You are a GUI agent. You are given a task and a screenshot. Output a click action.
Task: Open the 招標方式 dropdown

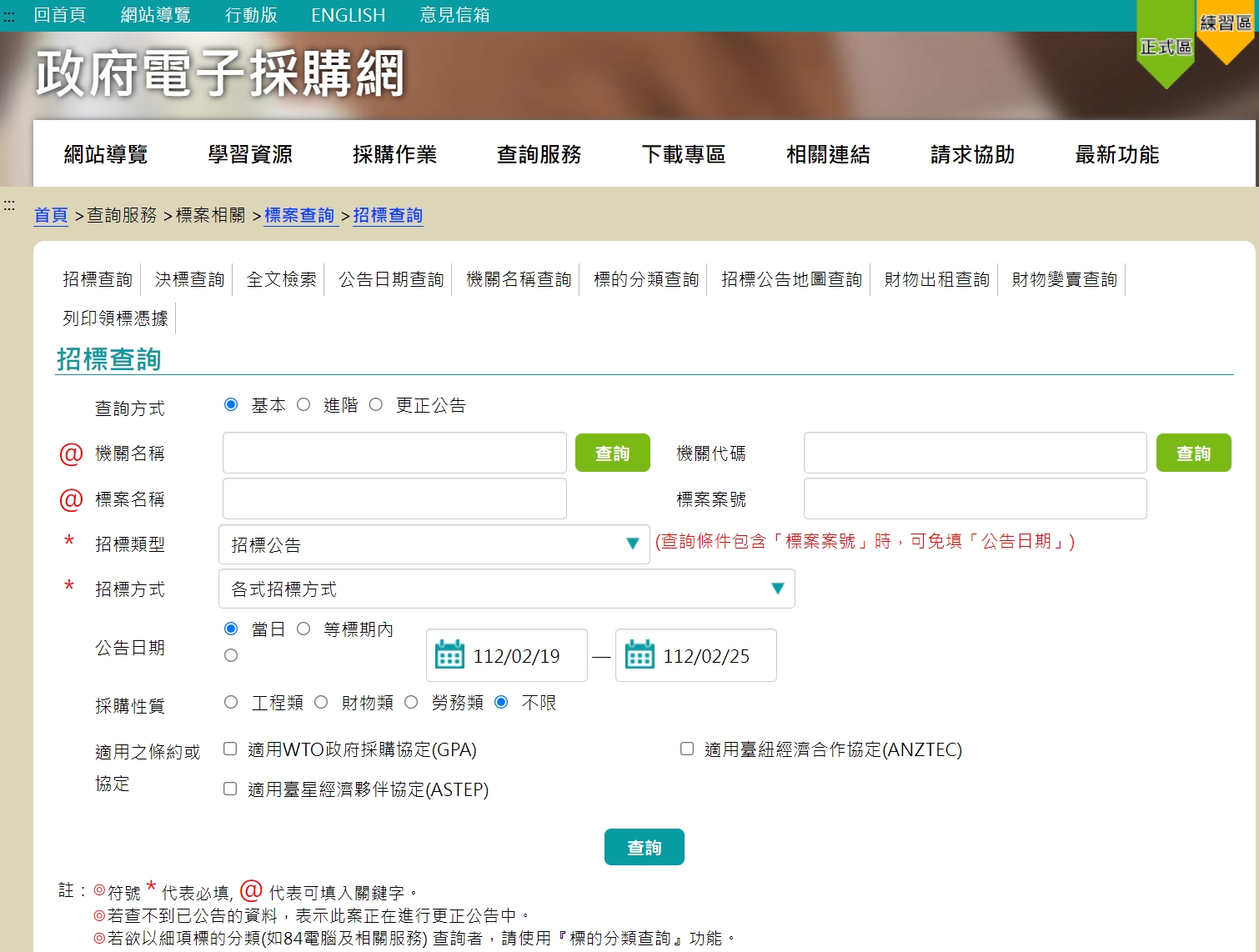coord(506,589)
